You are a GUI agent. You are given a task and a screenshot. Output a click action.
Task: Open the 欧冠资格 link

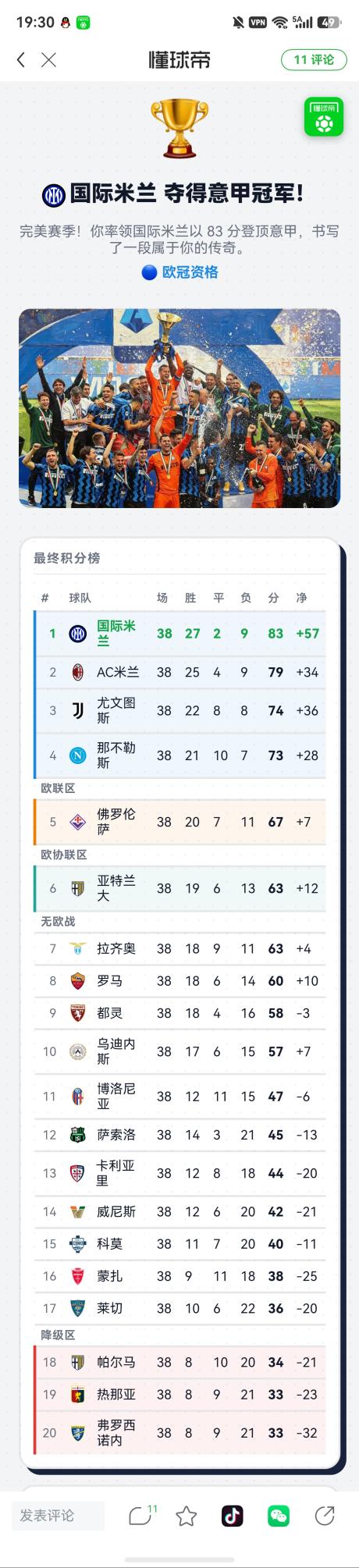coord(180,272)
